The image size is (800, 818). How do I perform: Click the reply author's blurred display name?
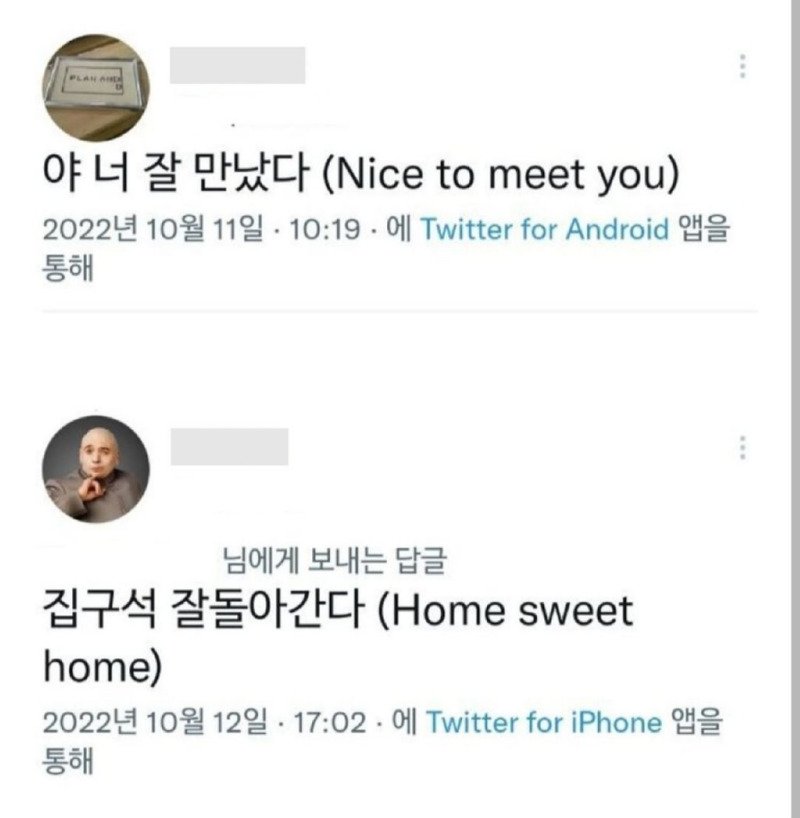pyautogui.click(x=229, y=447)
